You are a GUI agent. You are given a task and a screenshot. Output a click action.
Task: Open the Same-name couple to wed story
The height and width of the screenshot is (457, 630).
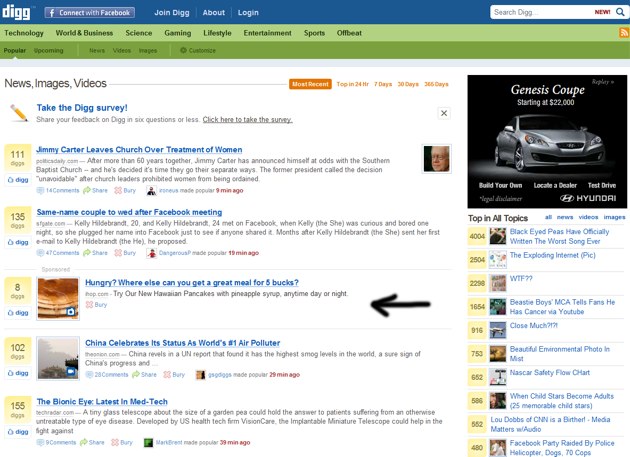point(129,212)
